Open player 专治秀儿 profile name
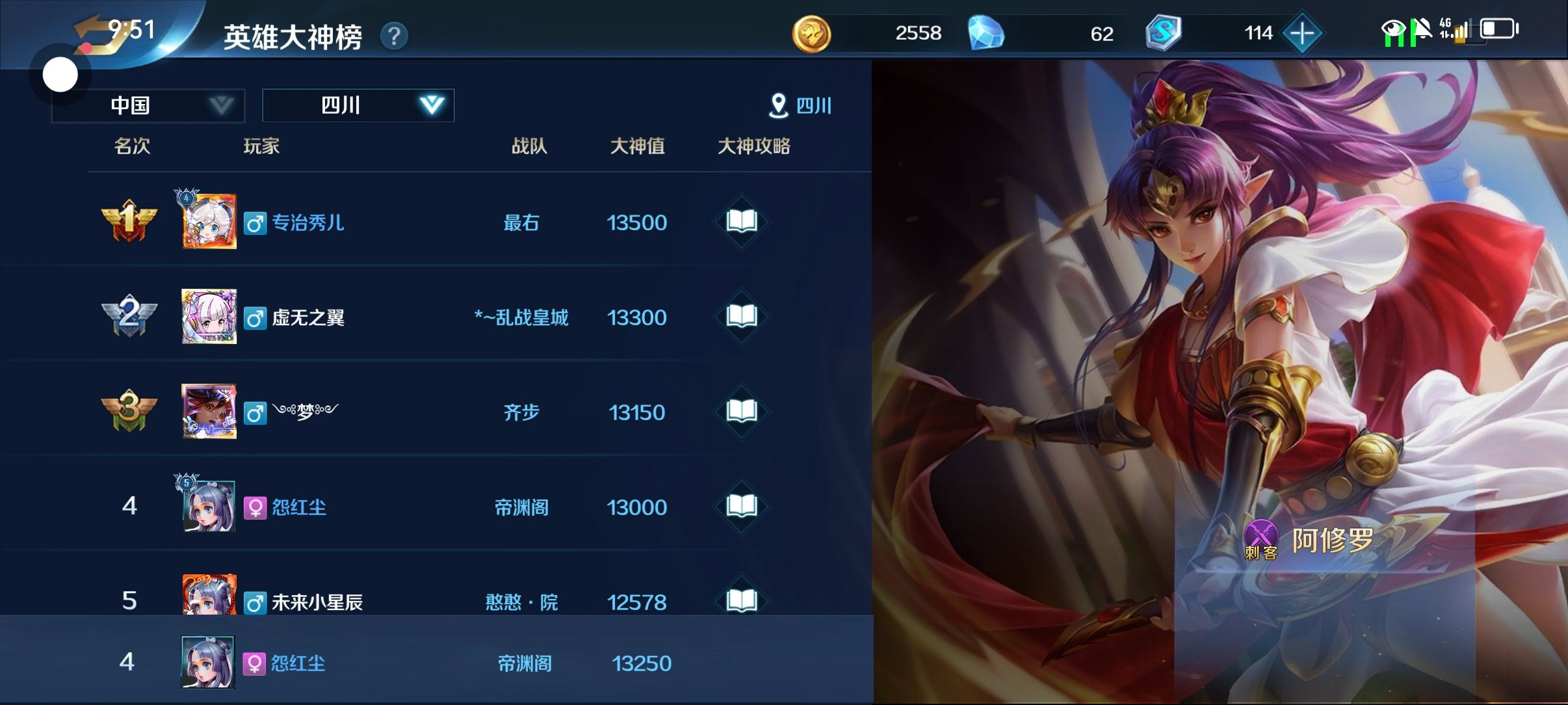Image resolution: width=1568 pixels, height=705 pixels. tap(307, 222)
